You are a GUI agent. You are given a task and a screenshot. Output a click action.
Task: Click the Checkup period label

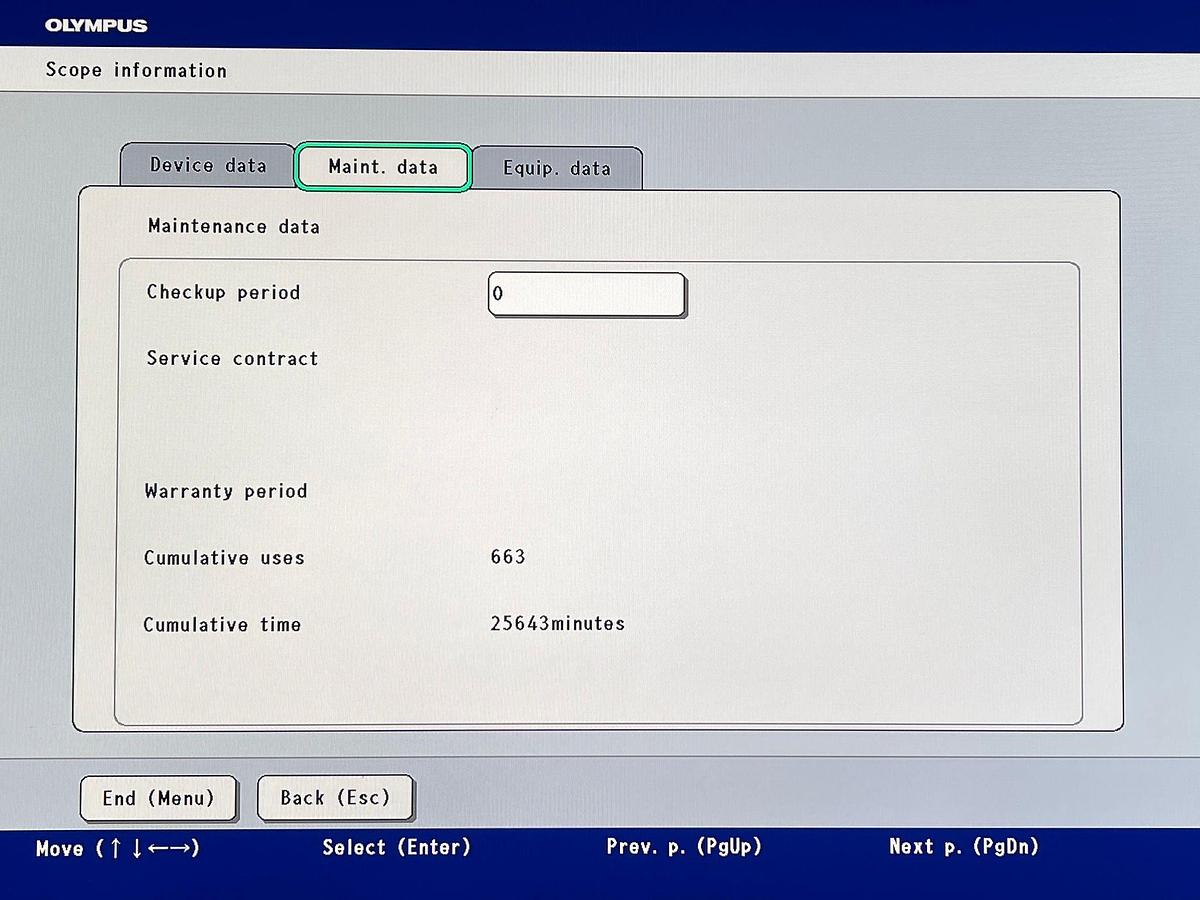tap(223, 293)
